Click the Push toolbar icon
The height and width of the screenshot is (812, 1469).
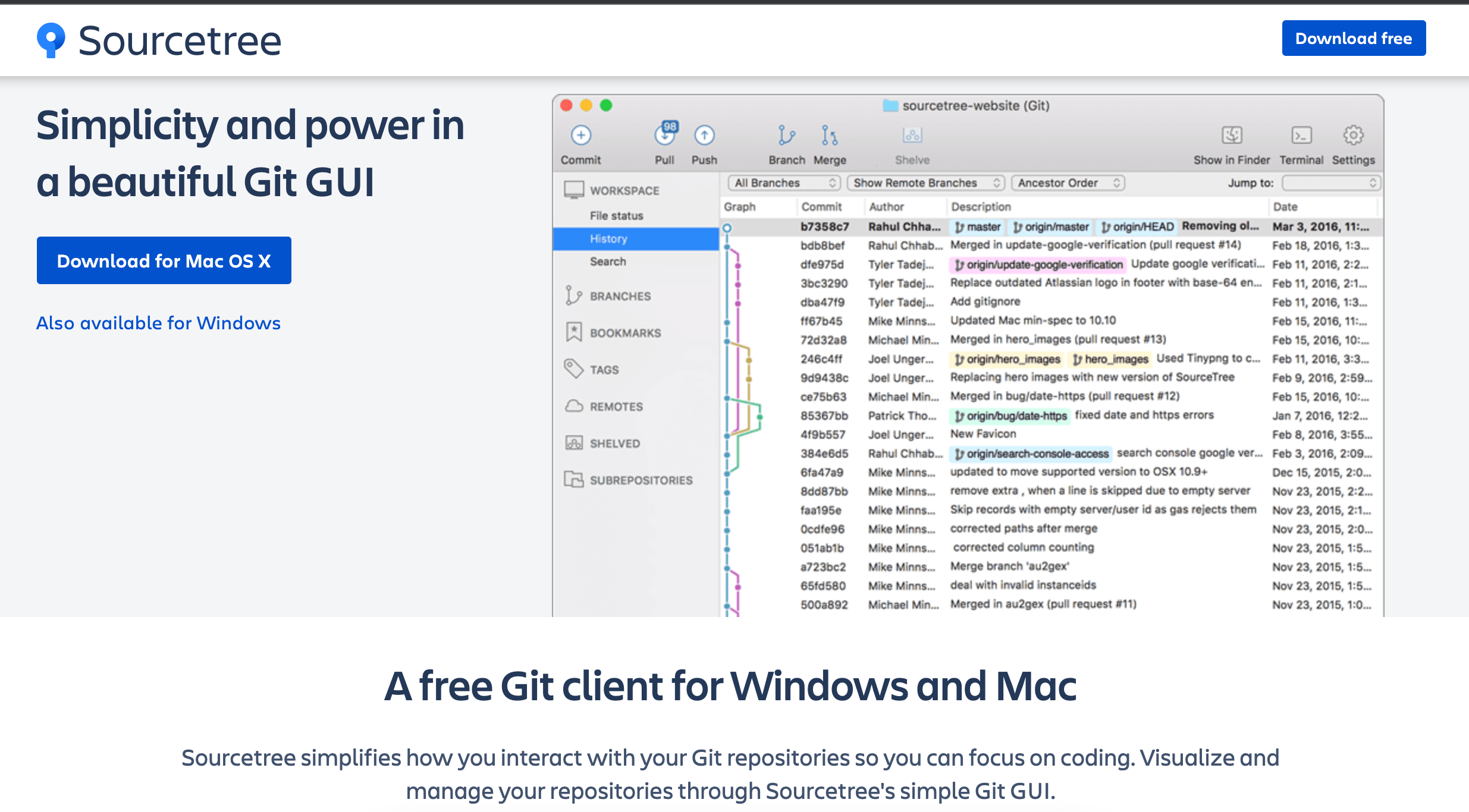pos(704,136)
